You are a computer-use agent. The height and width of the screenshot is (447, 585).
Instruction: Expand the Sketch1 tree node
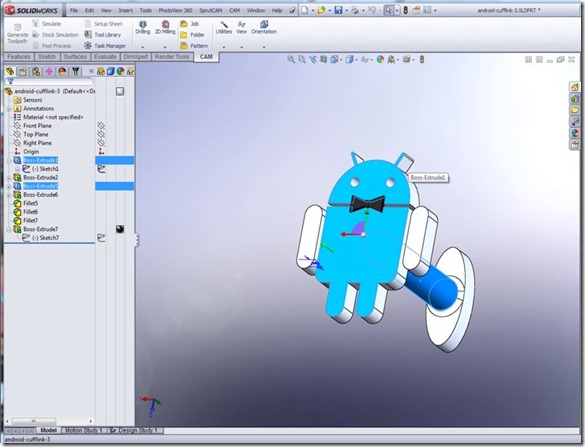tap(18, 169)
